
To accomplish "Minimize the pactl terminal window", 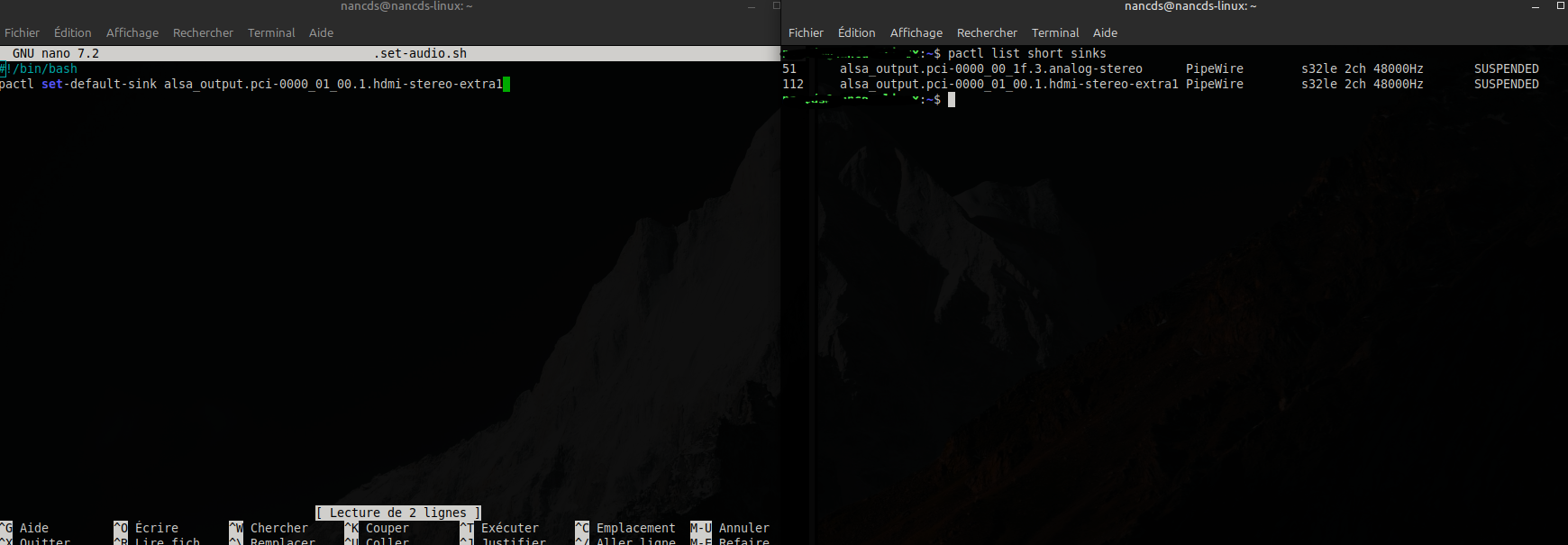I will coord(1536,6).
